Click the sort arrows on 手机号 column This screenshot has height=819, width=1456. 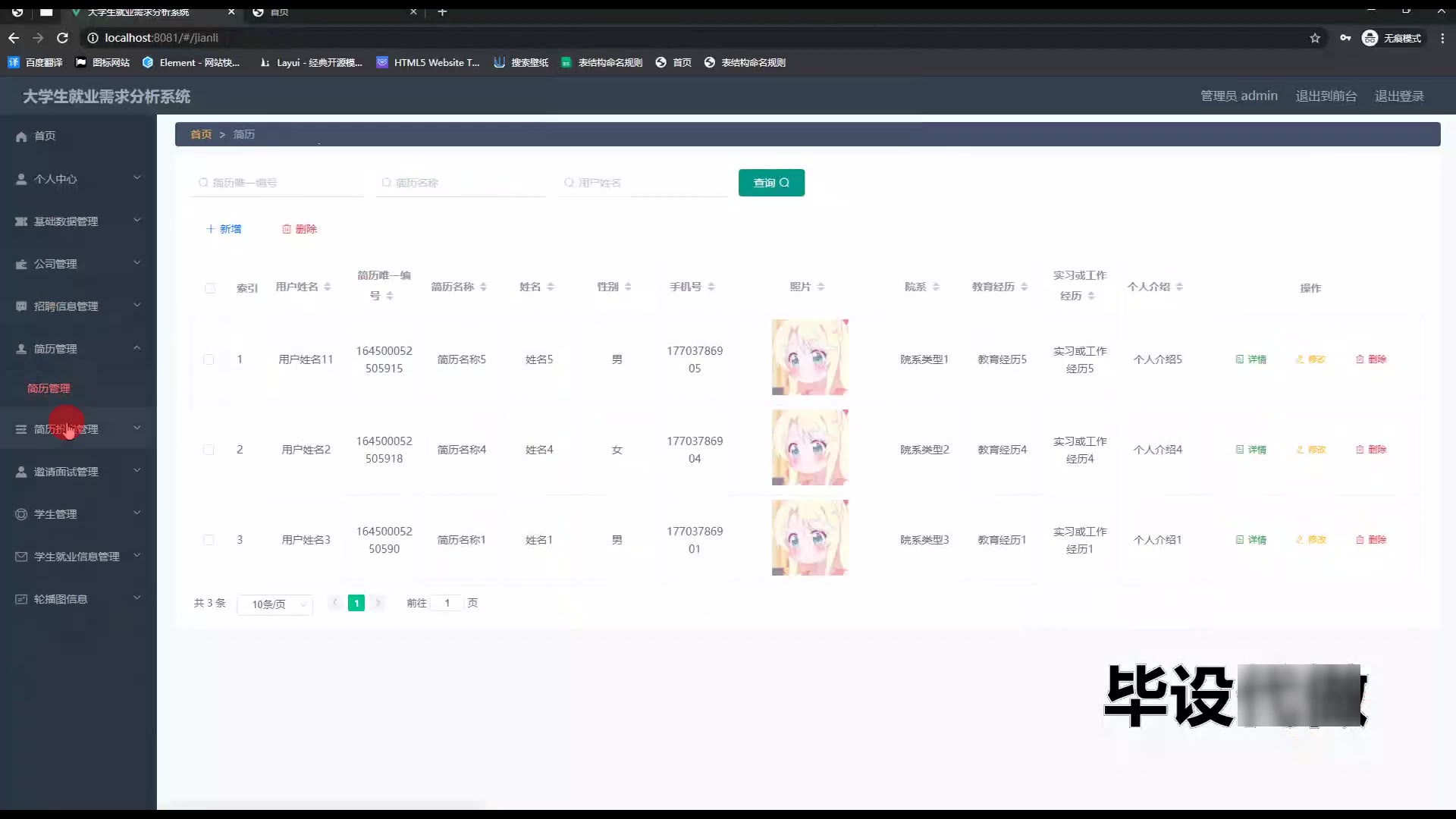coord(711,287)
